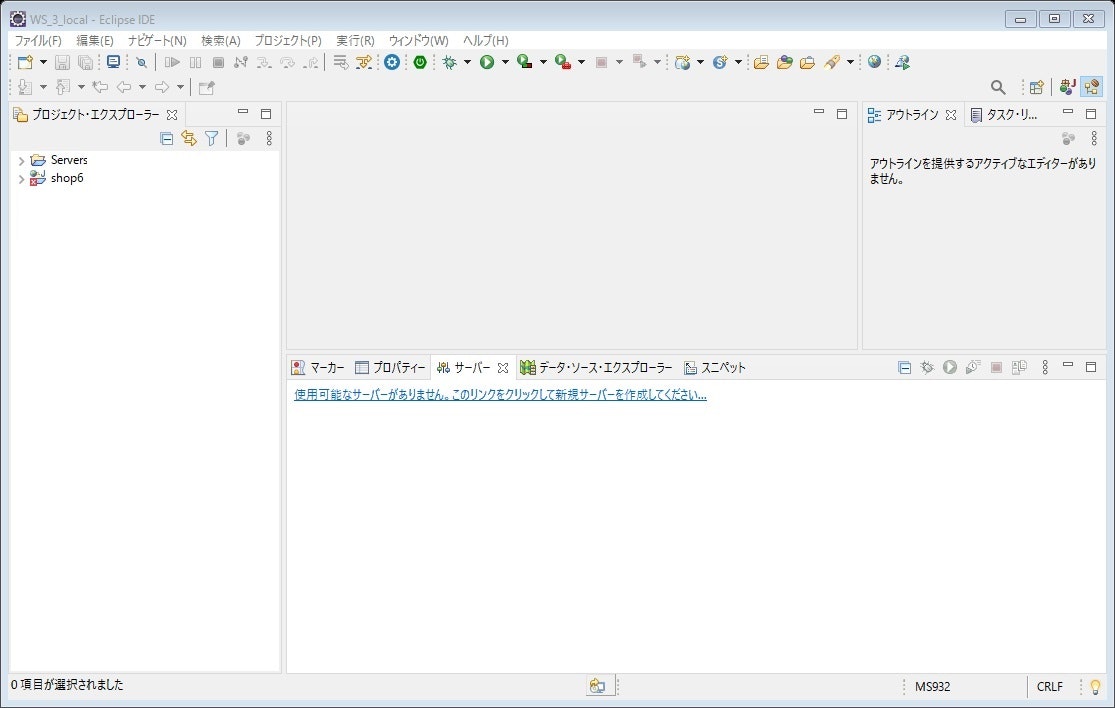Expand the shop6 project node

point(21,179)
